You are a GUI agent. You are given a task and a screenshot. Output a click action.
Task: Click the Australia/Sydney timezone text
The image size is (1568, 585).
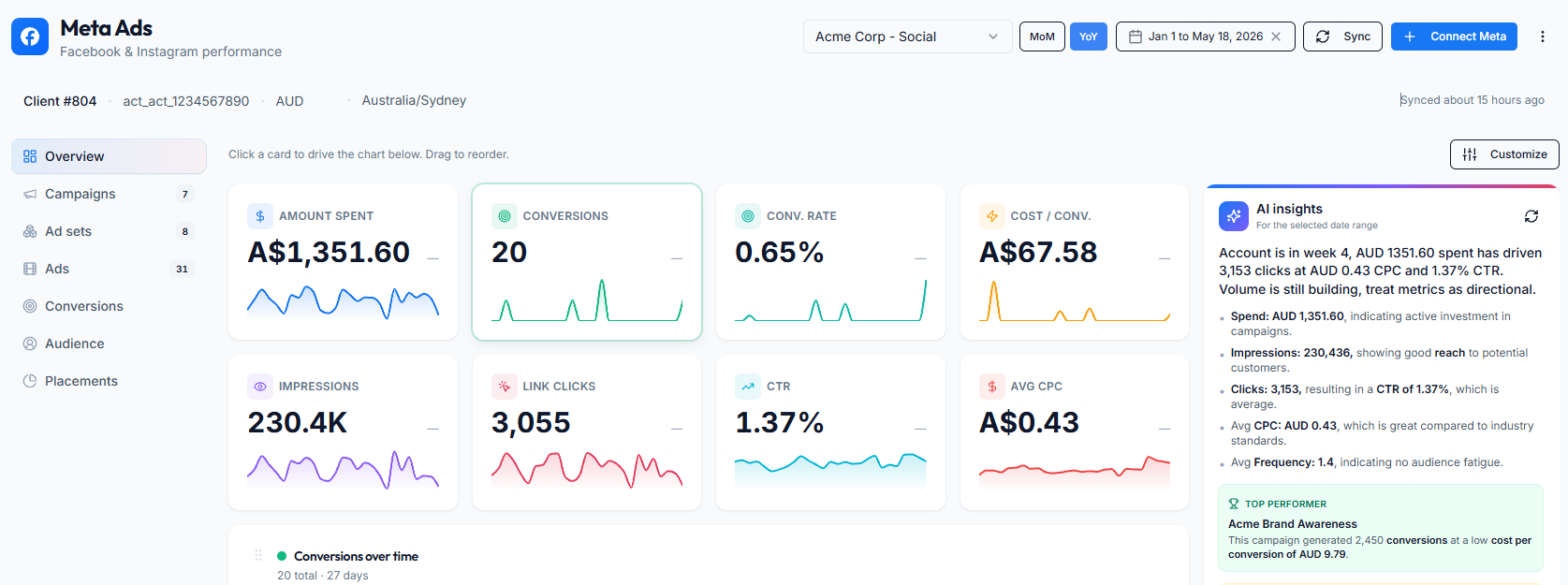pyautogui.click(x=414, y=100)
